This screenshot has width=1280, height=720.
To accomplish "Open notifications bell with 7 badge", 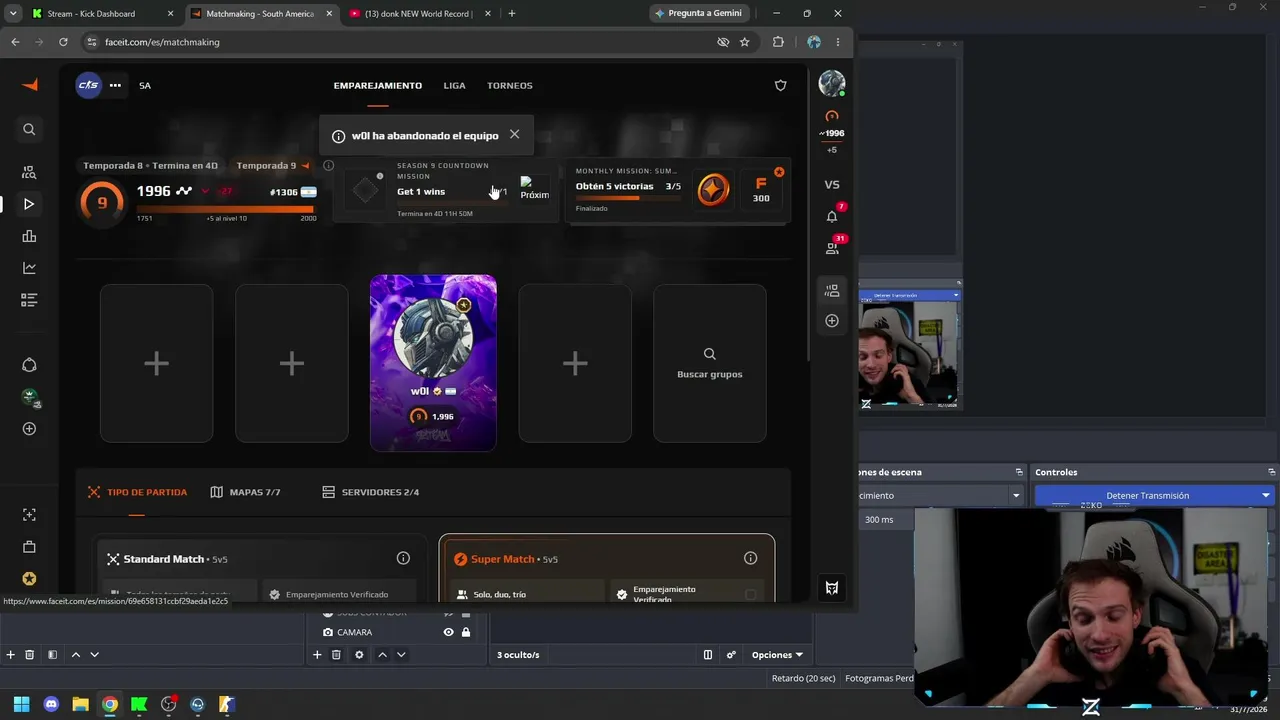I will pos(832,216).
